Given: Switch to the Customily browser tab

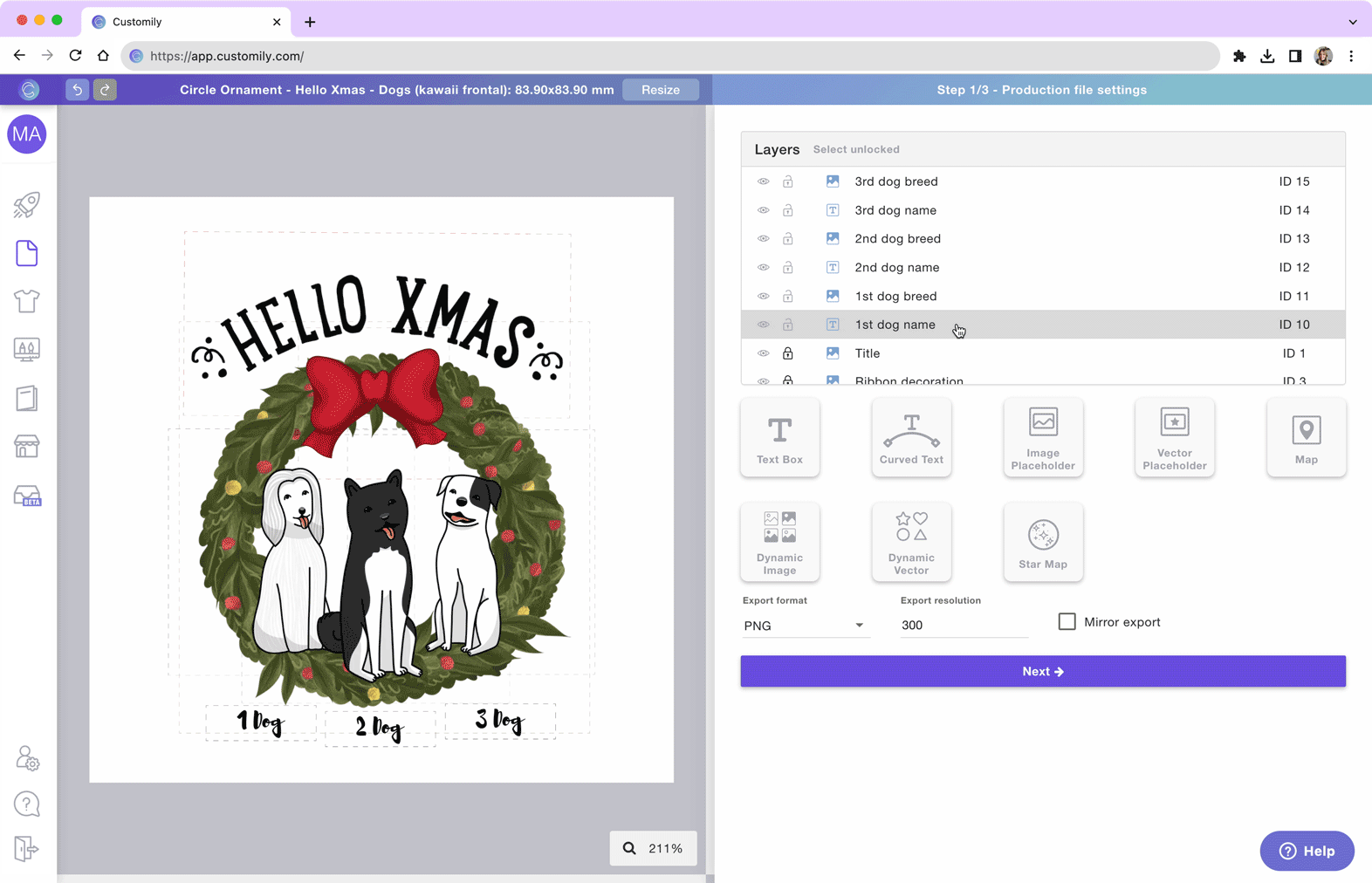Looking at the screenshot, I should [x=187, y=22].
